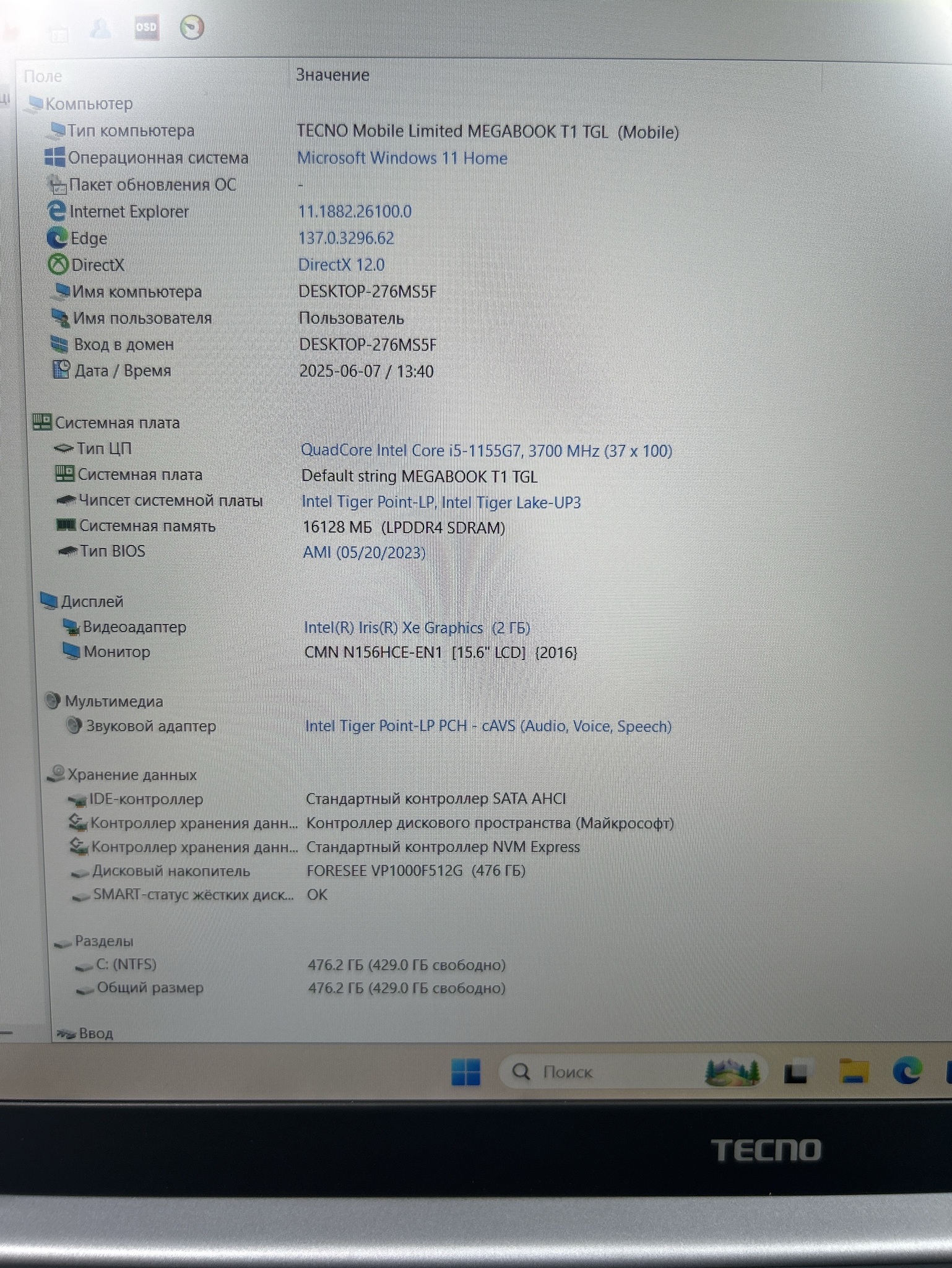Click the Поле column header

tap(43, 76)
